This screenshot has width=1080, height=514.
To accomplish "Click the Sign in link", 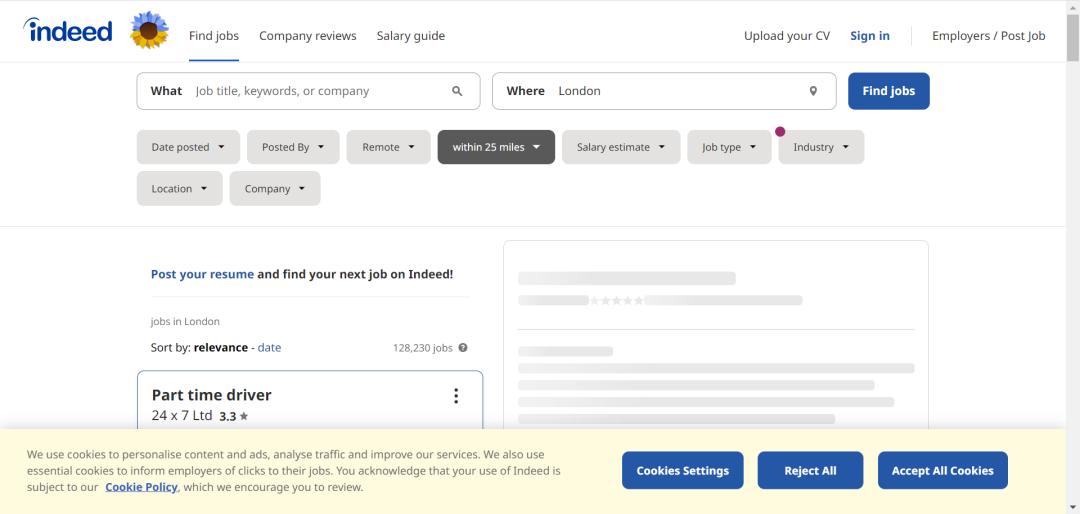I will pos(870,36).
